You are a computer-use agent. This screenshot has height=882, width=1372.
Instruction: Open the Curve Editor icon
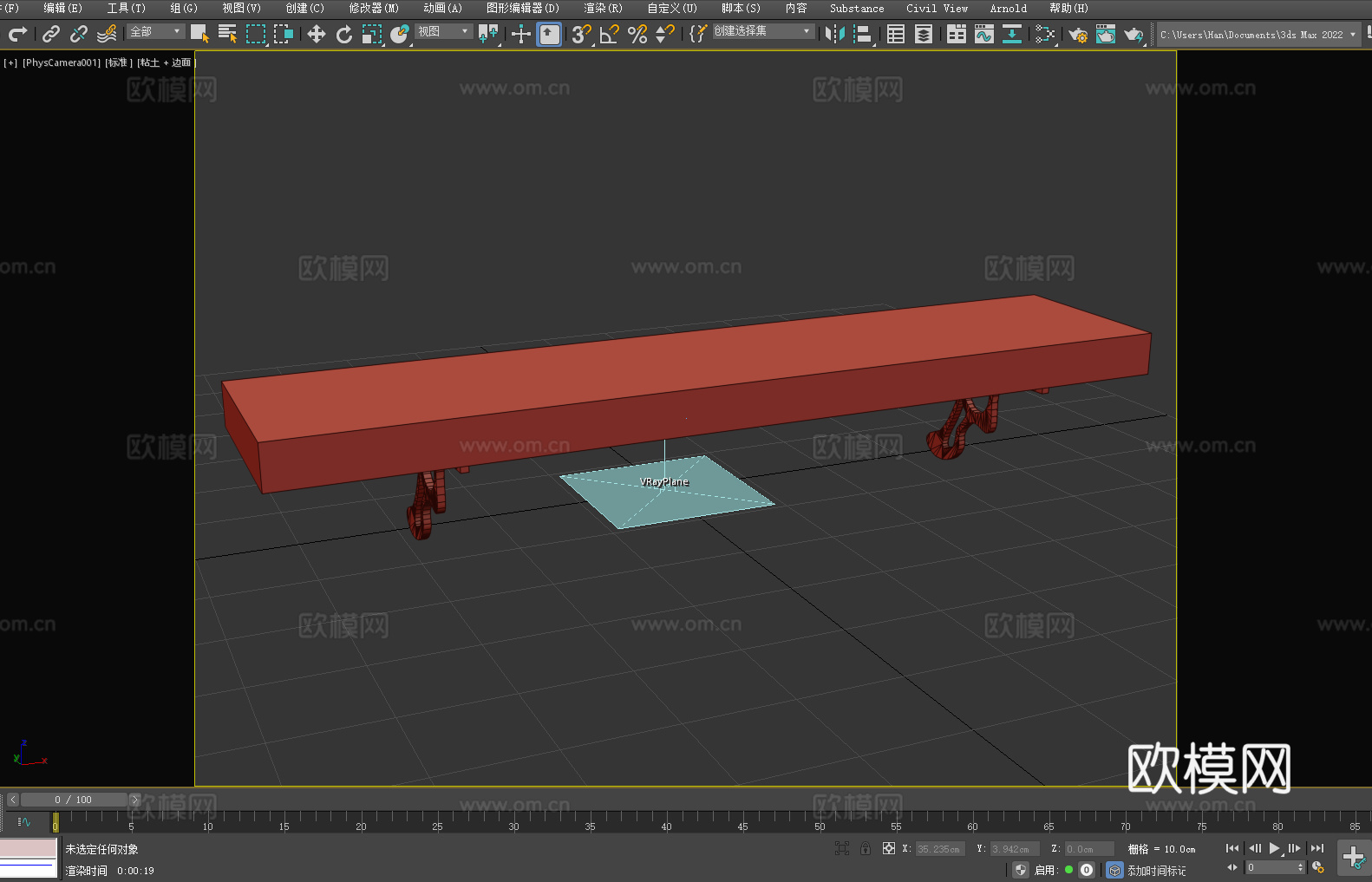(x=984, y=34)
